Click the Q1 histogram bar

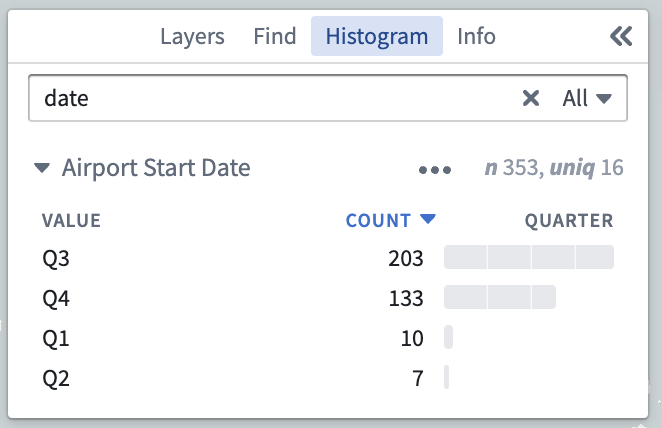pyautogui.click(x=448, y=337)
